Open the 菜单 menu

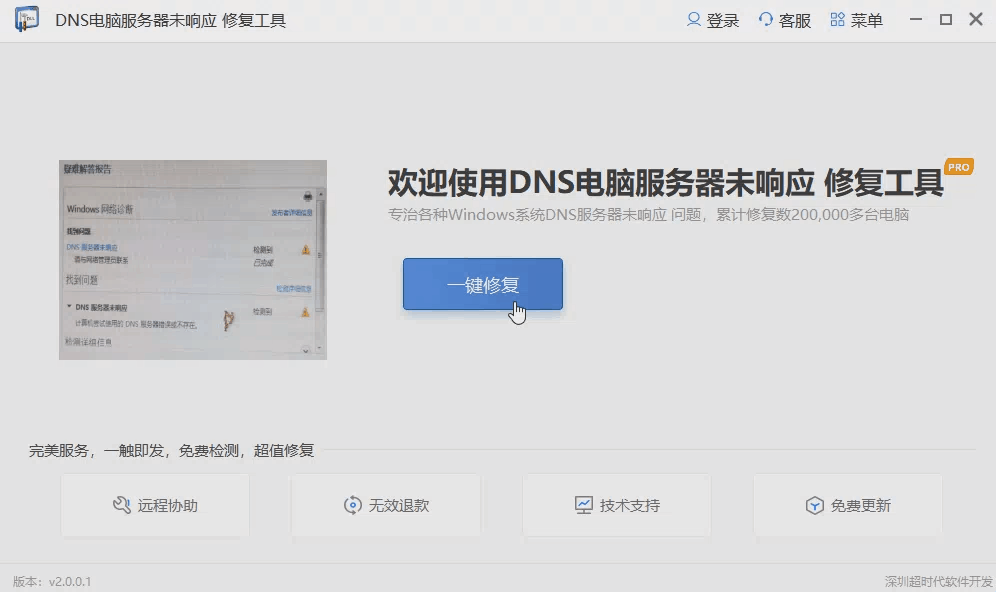857,19
